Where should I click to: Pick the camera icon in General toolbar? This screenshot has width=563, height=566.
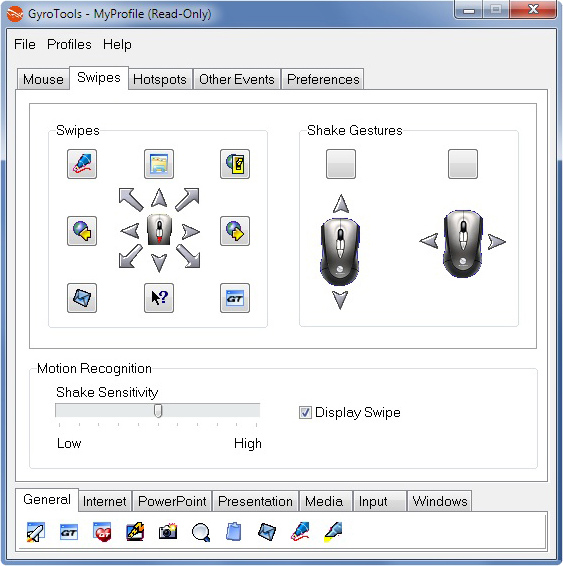(x=168, y=532)
